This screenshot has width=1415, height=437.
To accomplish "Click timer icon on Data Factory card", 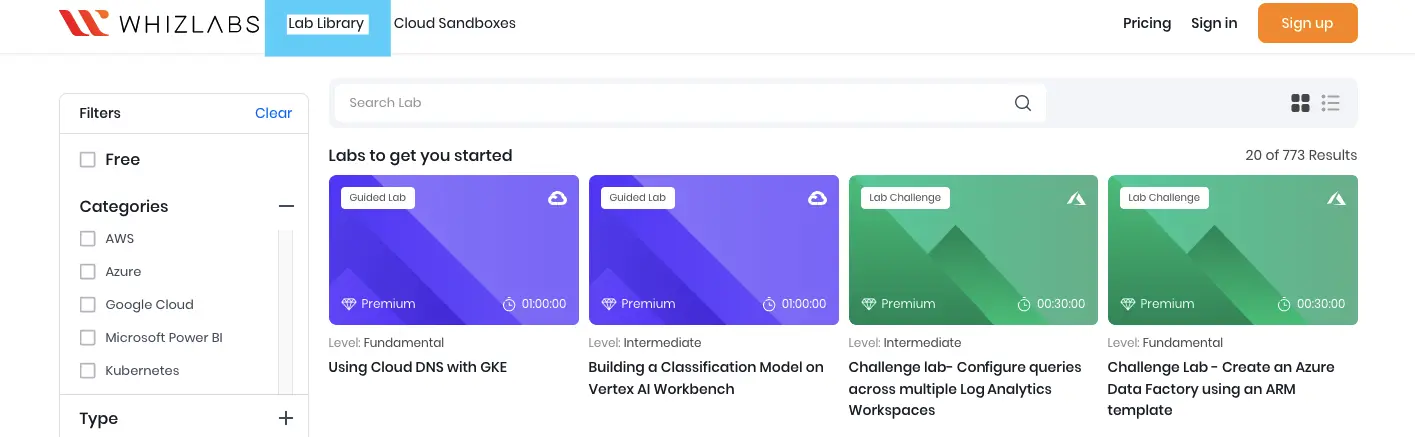I will tap(1284, 303).
